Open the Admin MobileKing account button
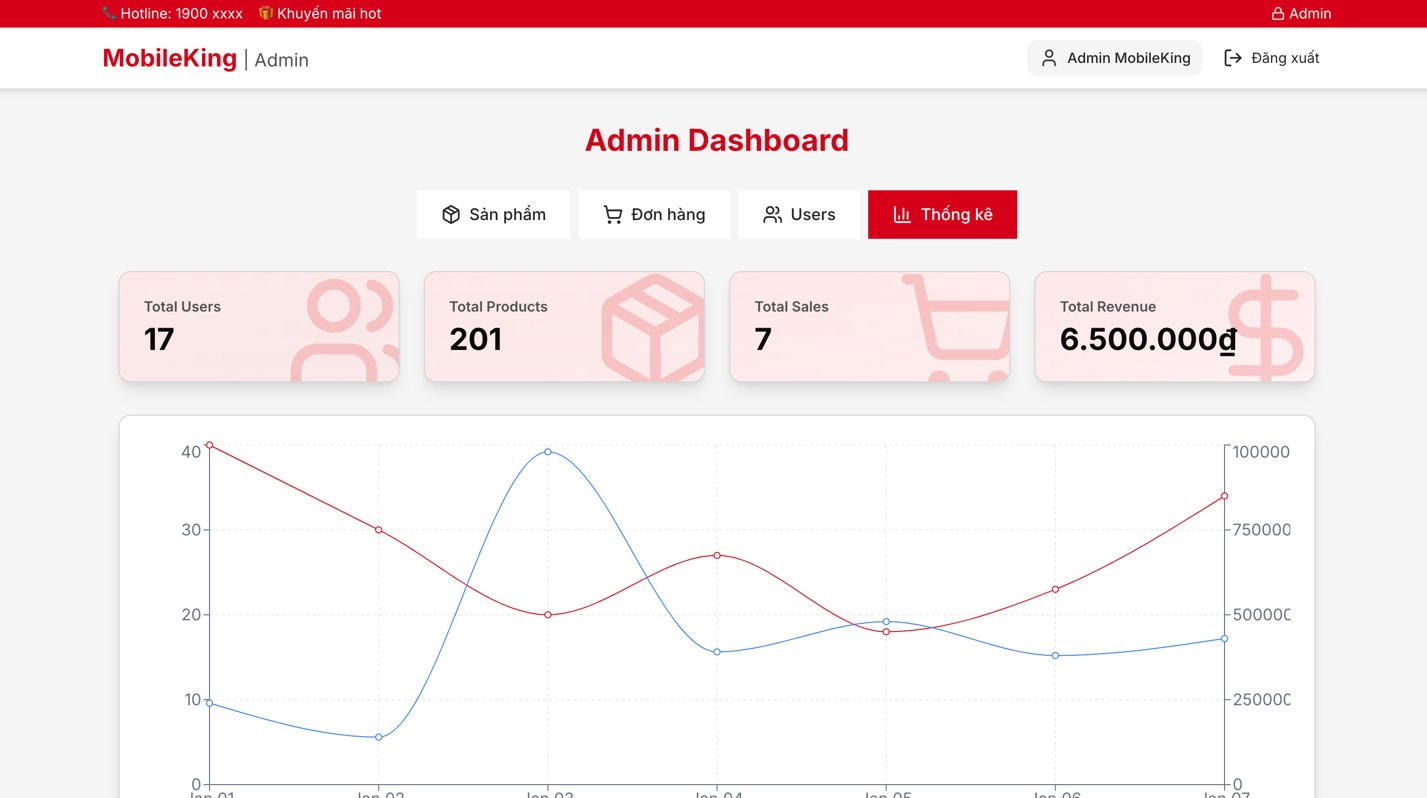The height and width of the screenshot is (798, 1427). pos(1115,58)
